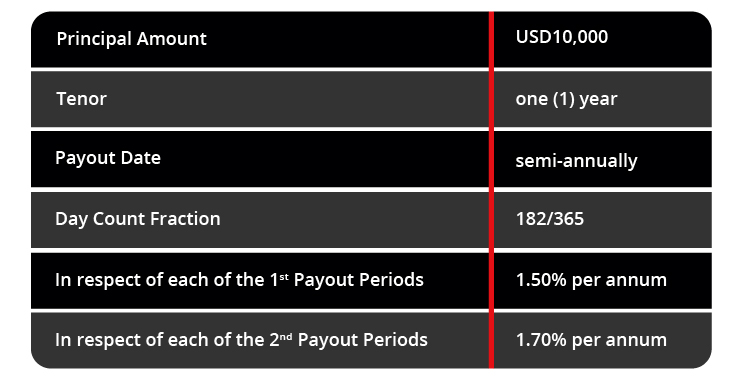Click the Payout Date label
Screen dimensions: 742x381
click(108, 158)
